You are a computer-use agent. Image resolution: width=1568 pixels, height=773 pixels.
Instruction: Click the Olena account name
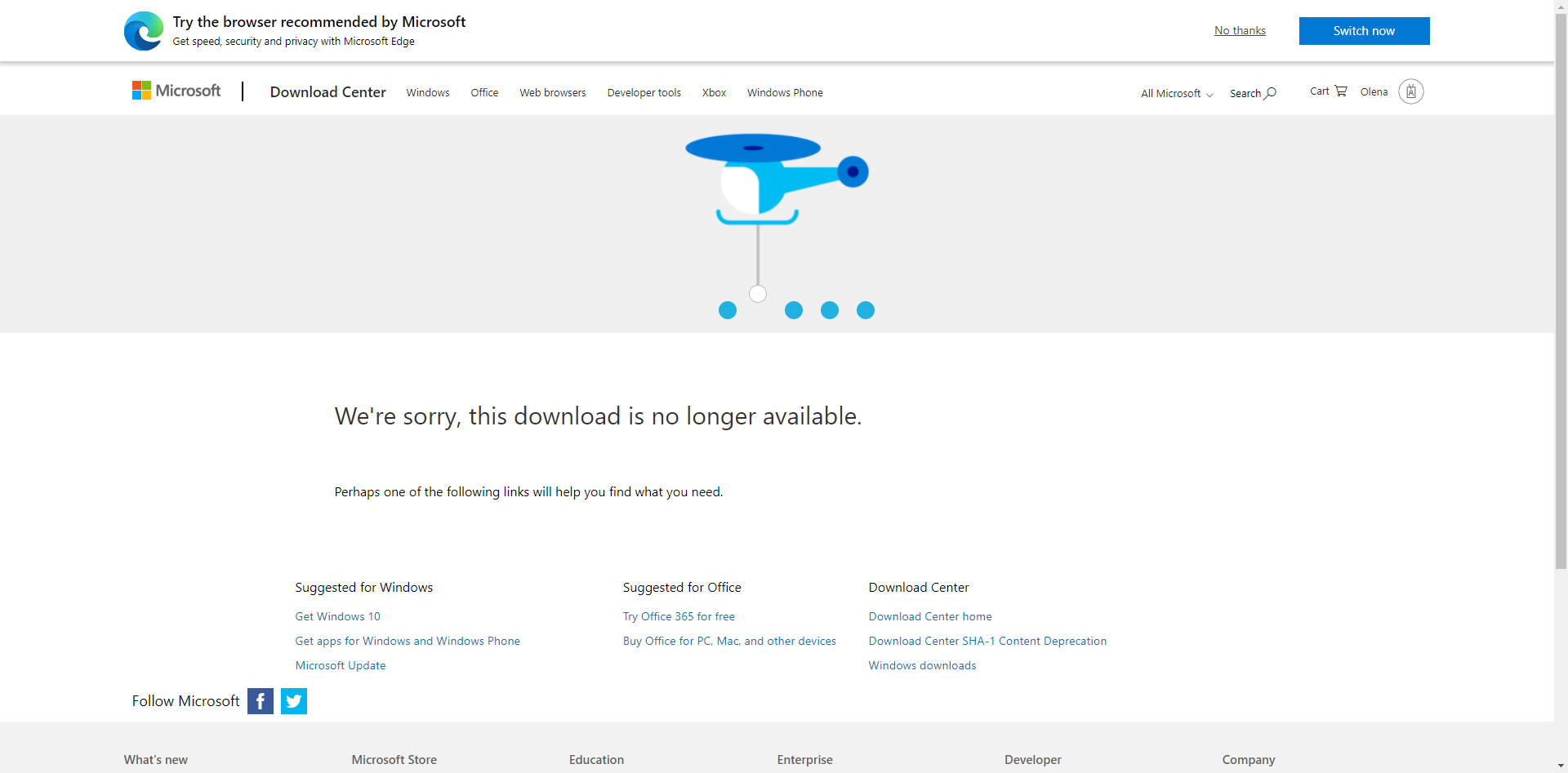1374,92
